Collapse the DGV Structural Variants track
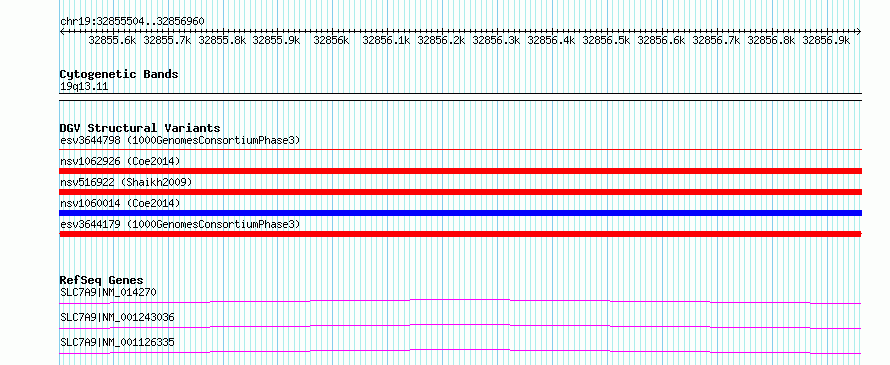Screen dimensions: 890x365 (140, 128)
